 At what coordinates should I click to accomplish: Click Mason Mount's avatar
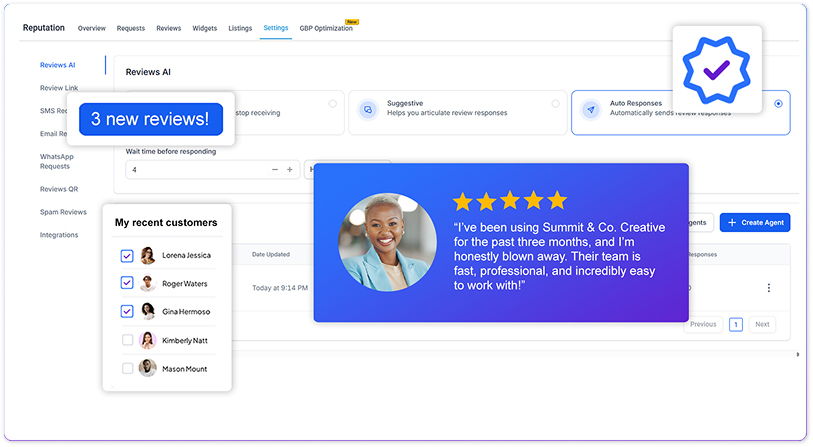point(148,368)
